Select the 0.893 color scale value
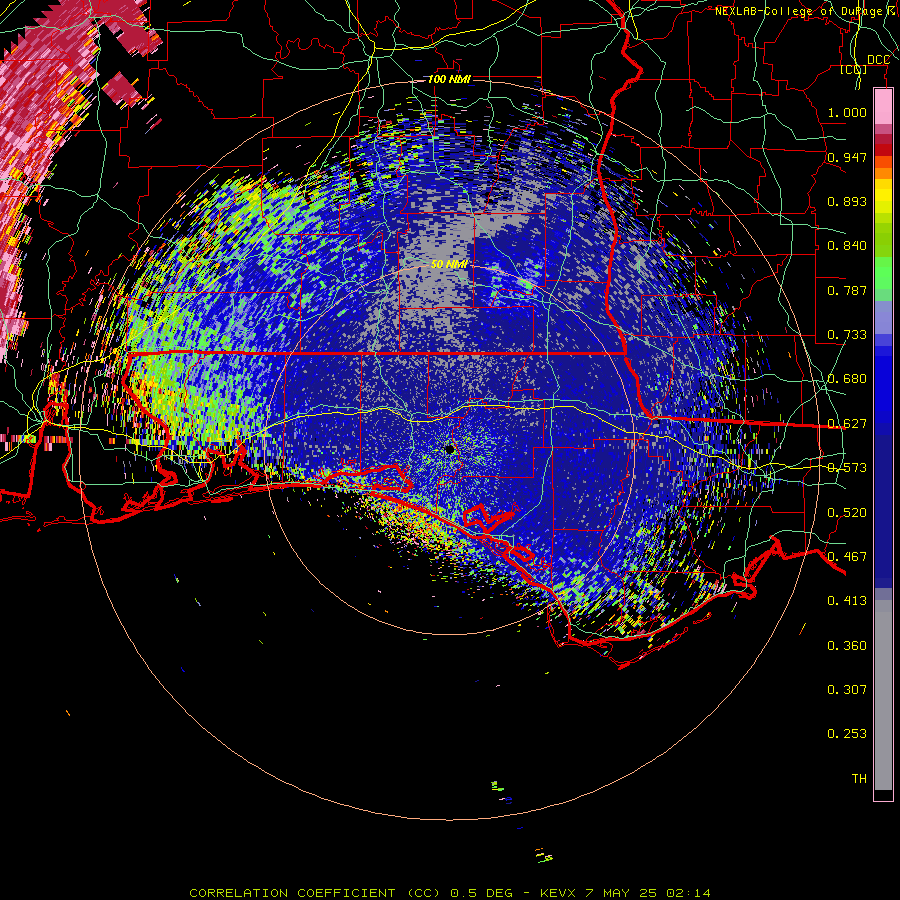The width and height of the screenshot is (900, 900). click(x=847, y=201)
